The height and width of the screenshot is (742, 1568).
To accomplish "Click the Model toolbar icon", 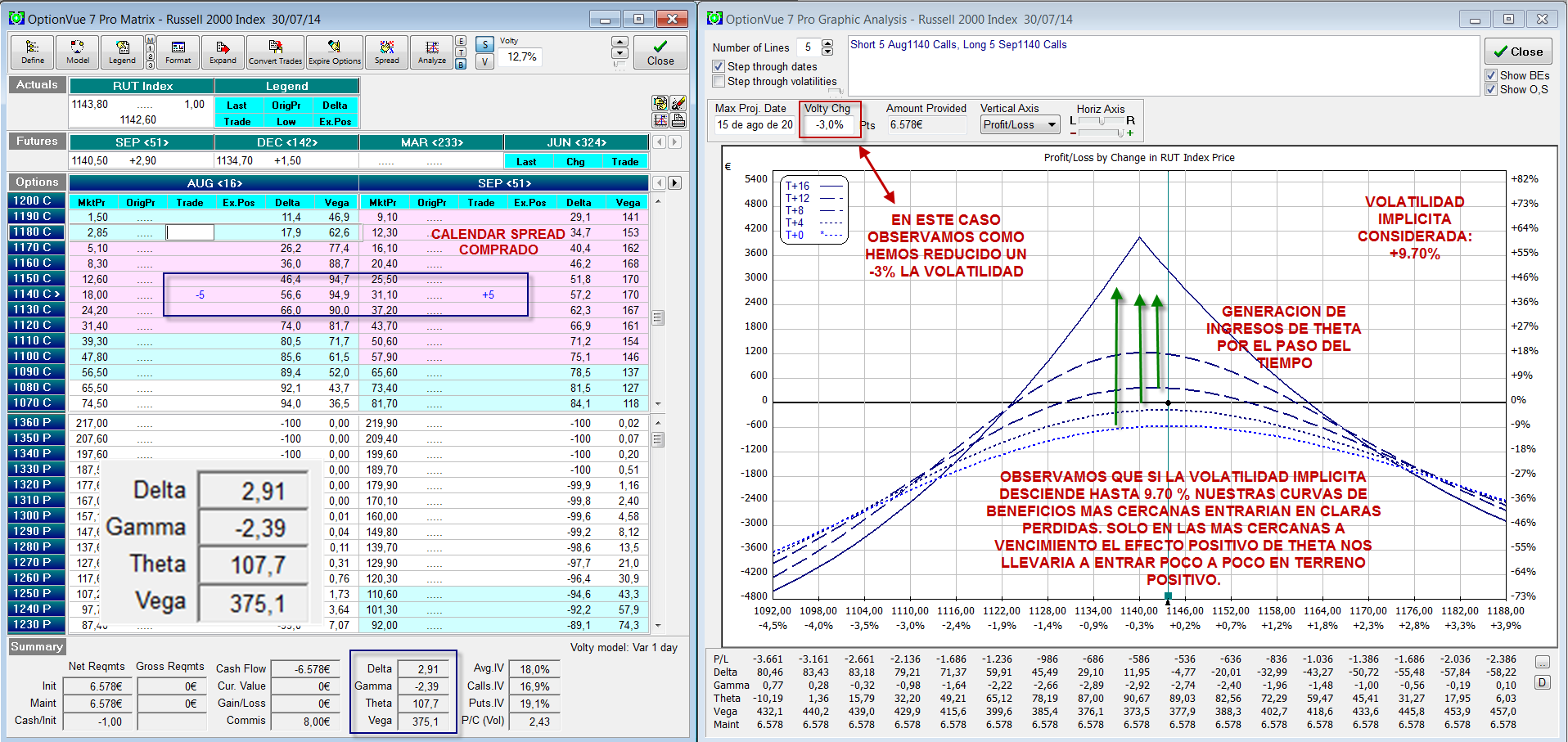I will pyautogui.click(x=78, y=52).
